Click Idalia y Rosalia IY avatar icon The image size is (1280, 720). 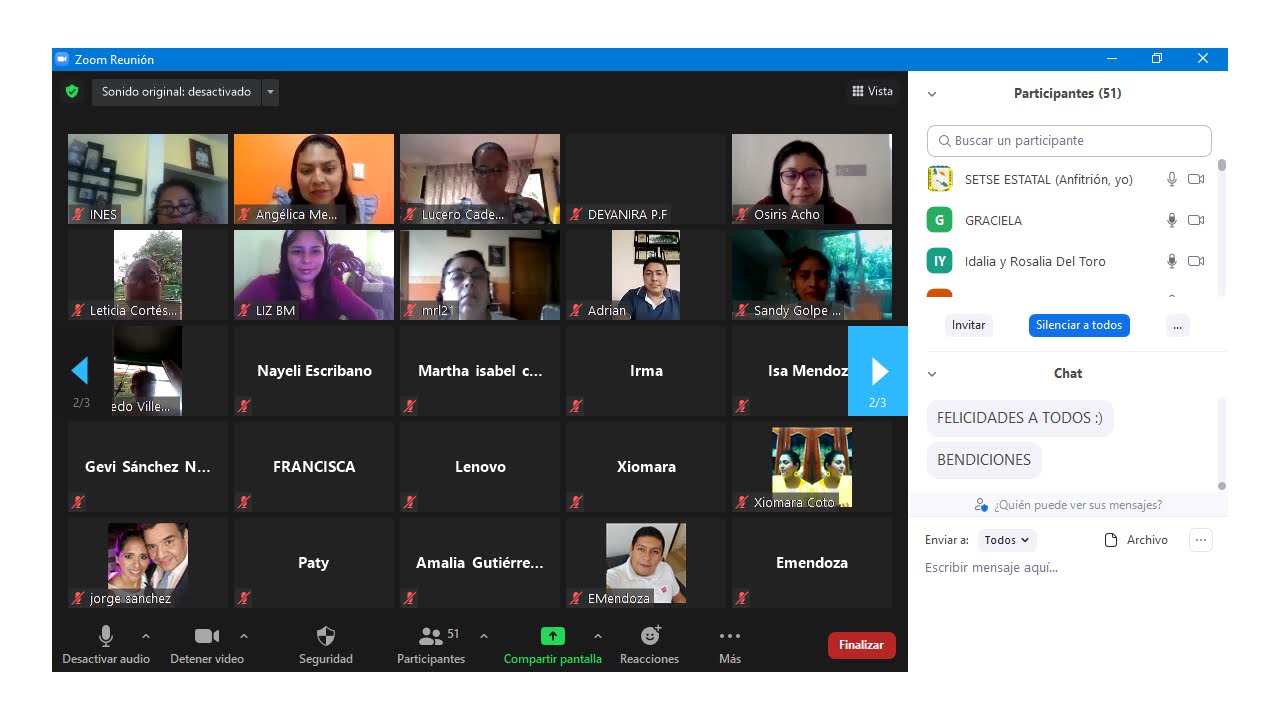coord(939,261)
